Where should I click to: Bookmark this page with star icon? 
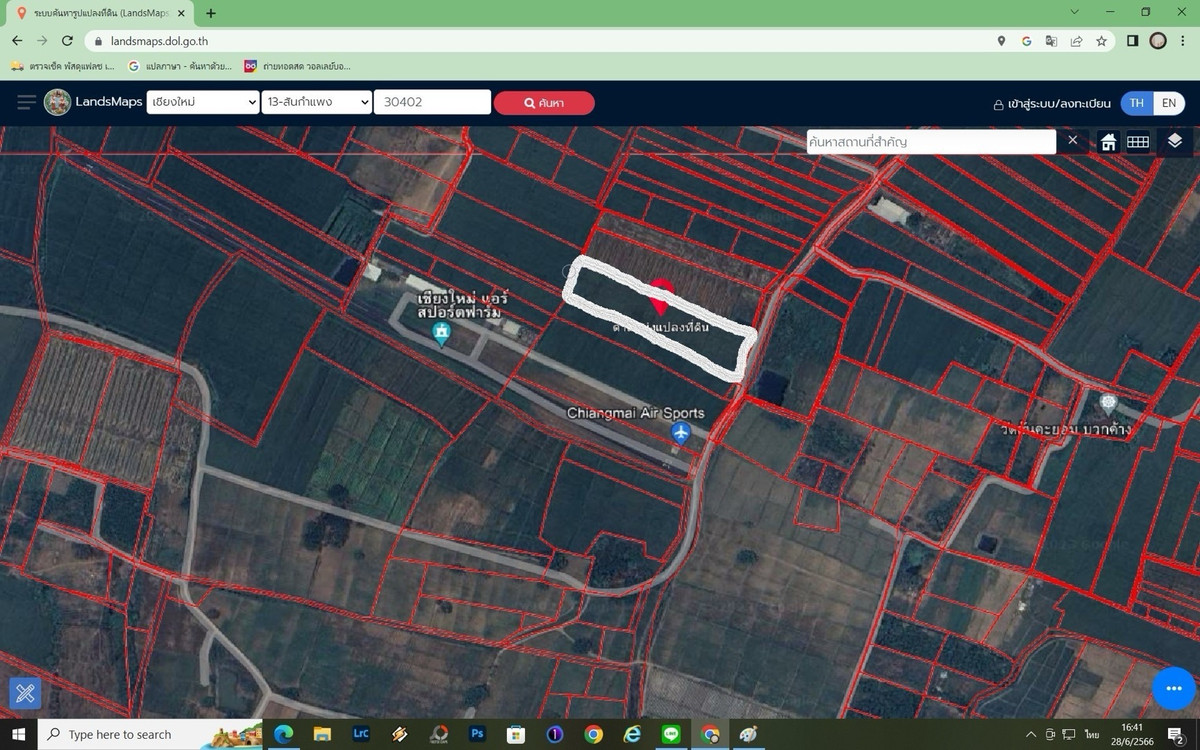tap(1101, 41)
